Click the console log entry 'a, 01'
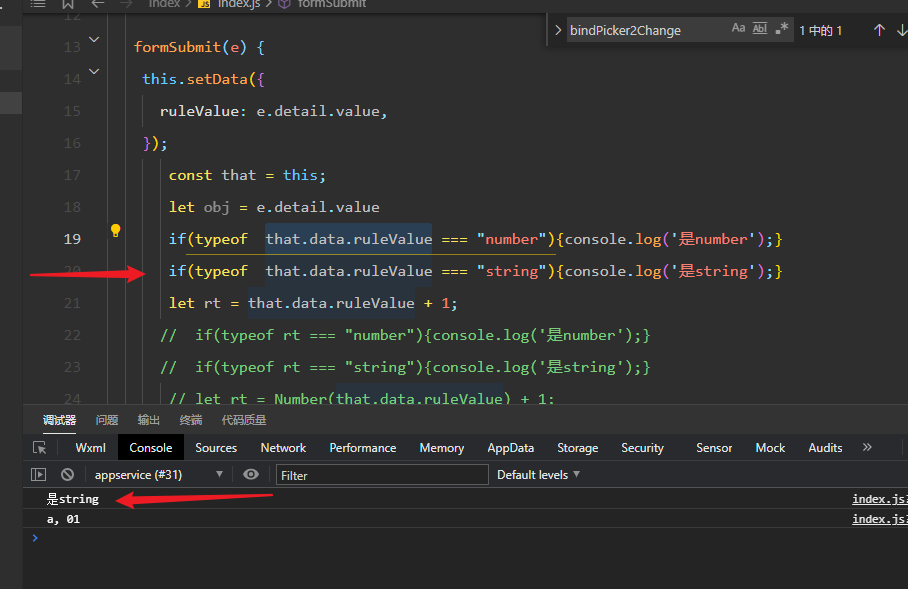Viewport: 908px width, 589px height. coord(63,519)
